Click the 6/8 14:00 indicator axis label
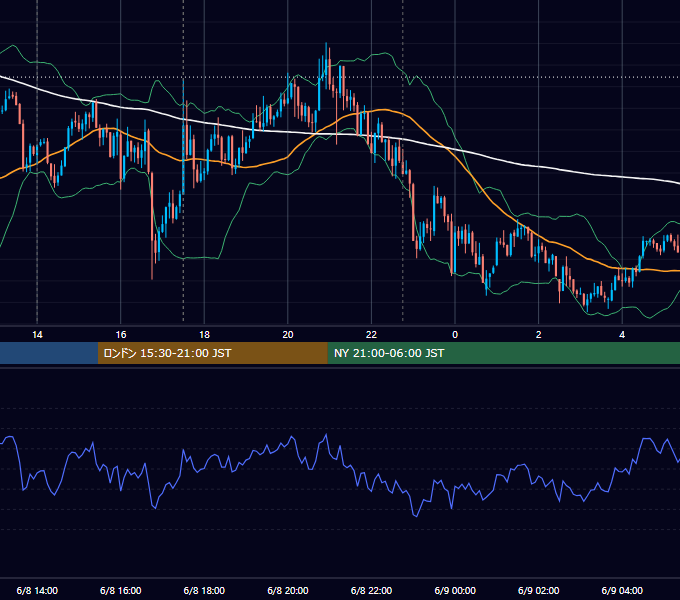This screenshot has width=680, height=600. 37,590
